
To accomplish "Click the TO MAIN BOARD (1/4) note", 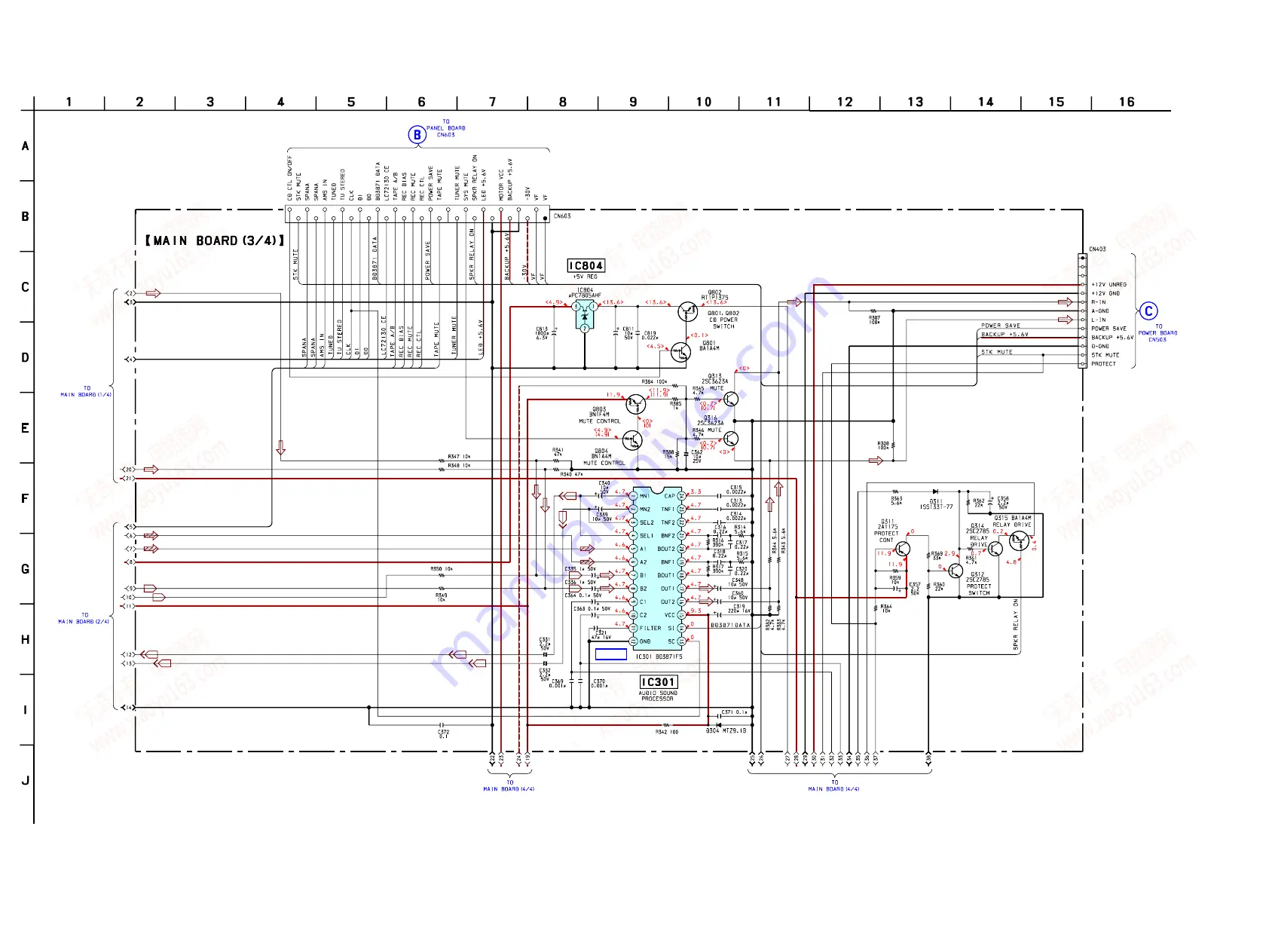I will (87, 391).
